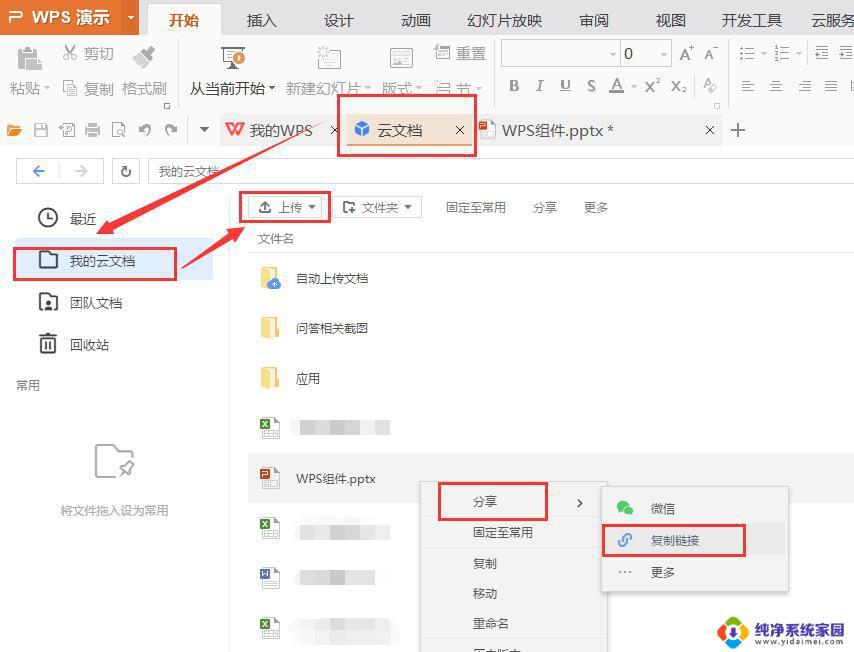The height and width of the screenshot is (652, 854).
Task: Click the font color button
Action: [x=617, y=87]
